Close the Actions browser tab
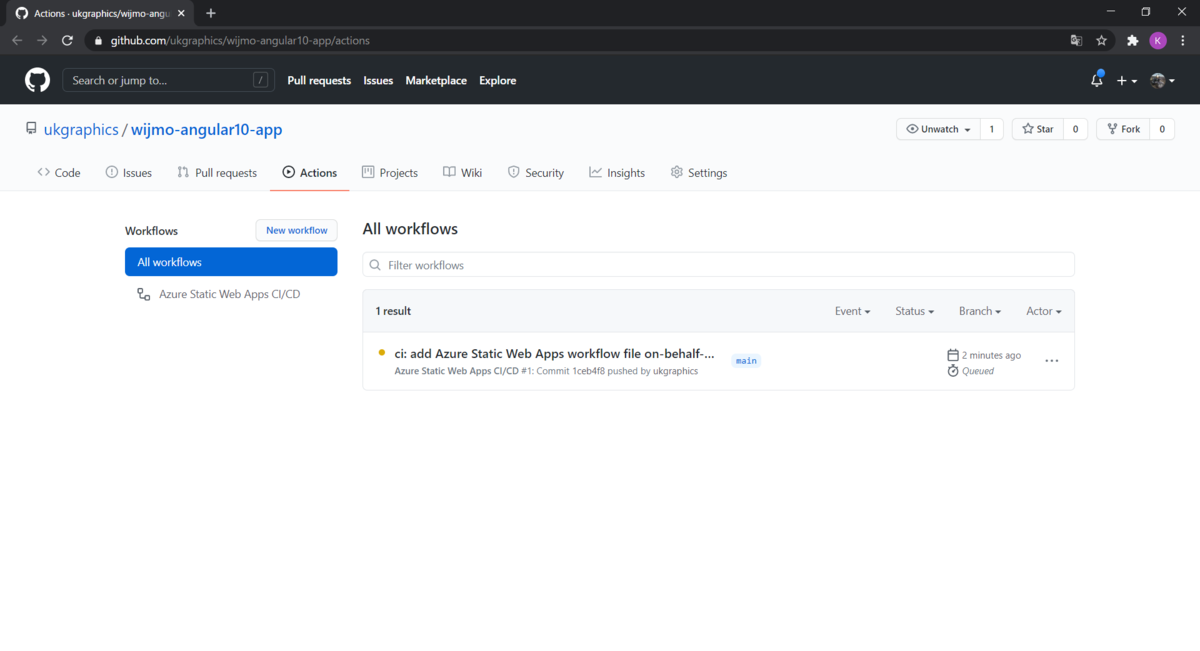 (181, 13)
